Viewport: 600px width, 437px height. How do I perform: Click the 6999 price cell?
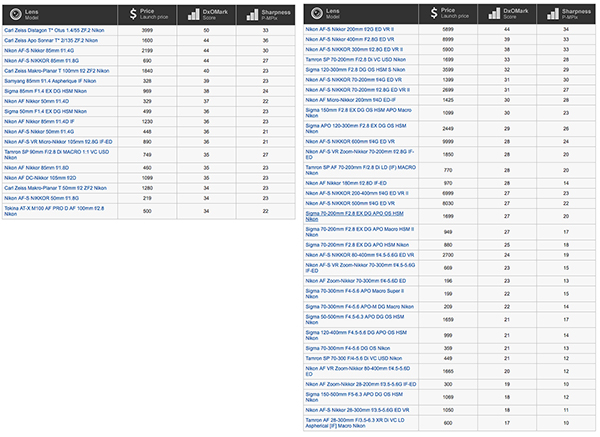click(448, 193)
